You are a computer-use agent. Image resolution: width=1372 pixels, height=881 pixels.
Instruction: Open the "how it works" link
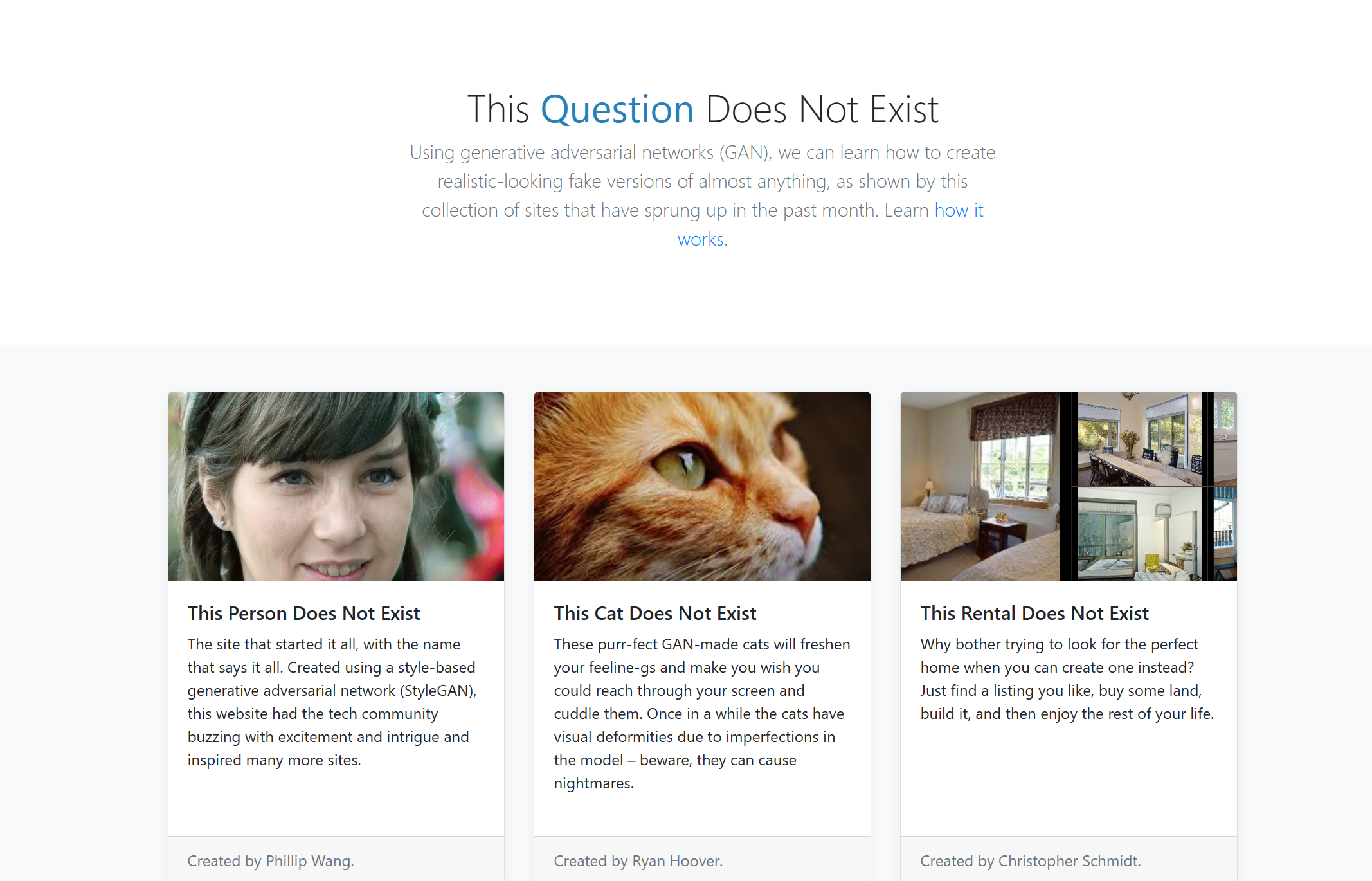[958, 211]
